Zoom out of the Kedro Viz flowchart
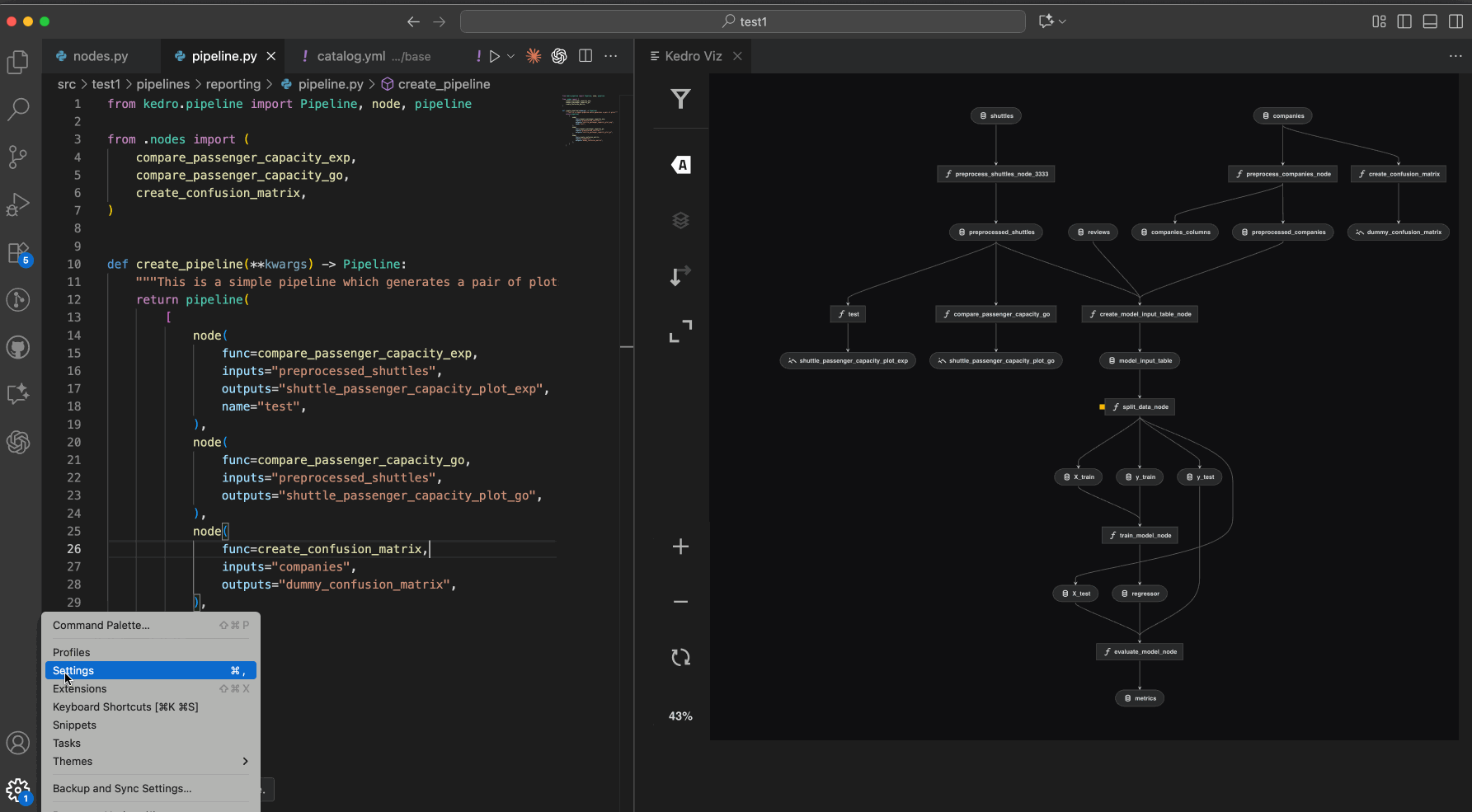Image resolution: width=1472 pixels, height=812 pixels. (680, 602)
